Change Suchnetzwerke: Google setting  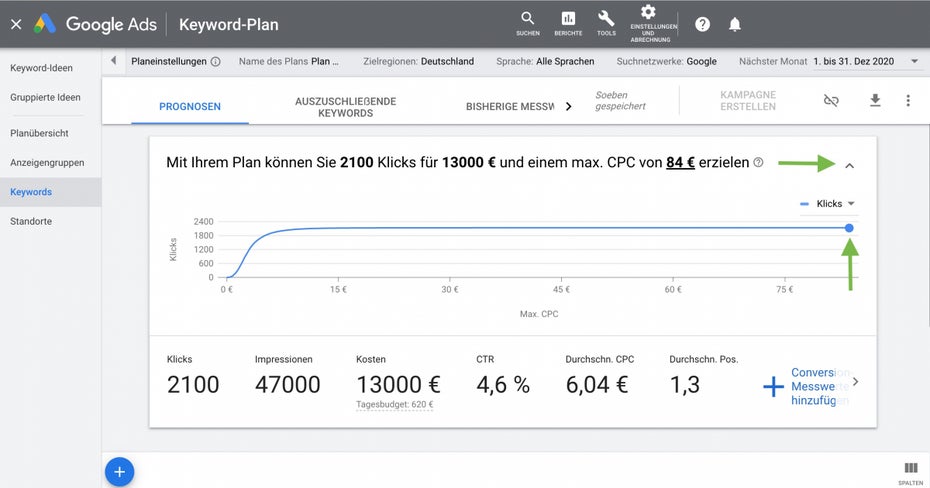click(666, 62)
